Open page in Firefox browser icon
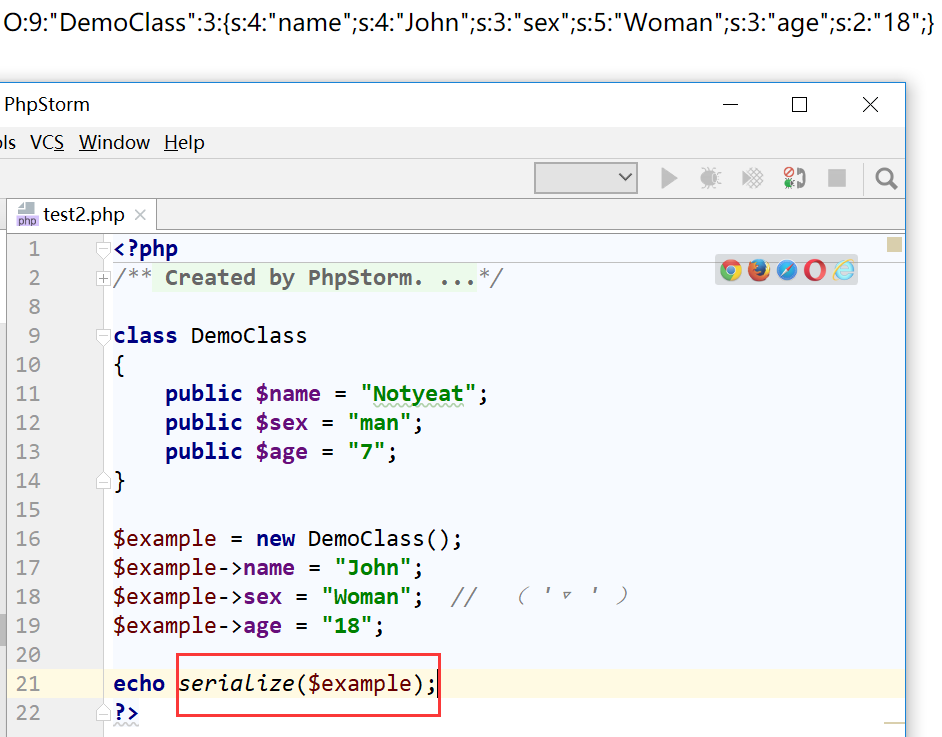This screenshot has width=942, height=737. coord(759,271)
